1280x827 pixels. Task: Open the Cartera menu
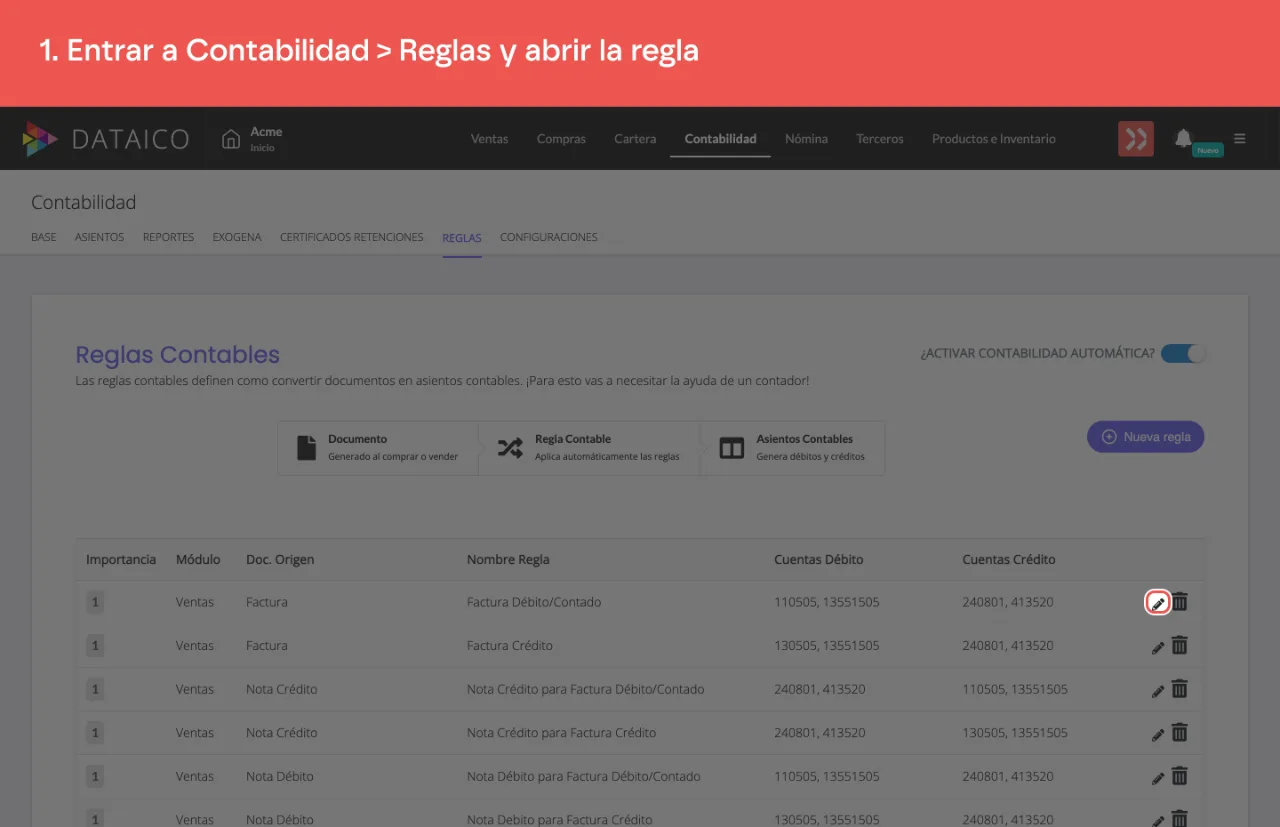click(x=635, y=139)
